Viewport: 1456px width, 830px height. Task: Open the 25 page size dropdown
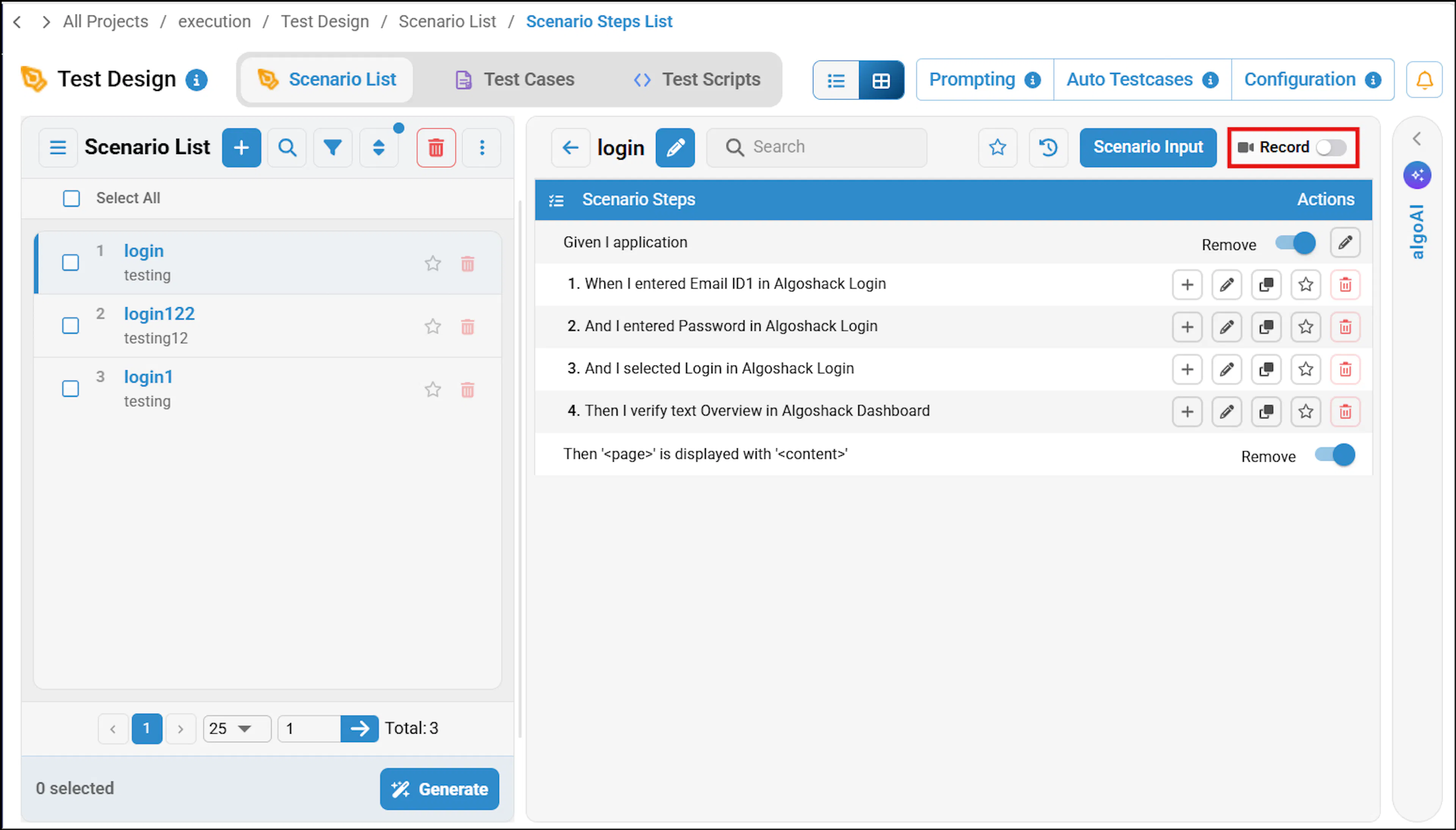(237, 729)
